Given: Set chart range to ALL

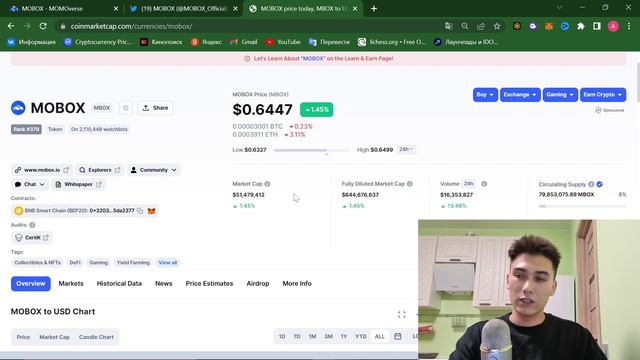Looking at the screenshot, I should 380,337.
